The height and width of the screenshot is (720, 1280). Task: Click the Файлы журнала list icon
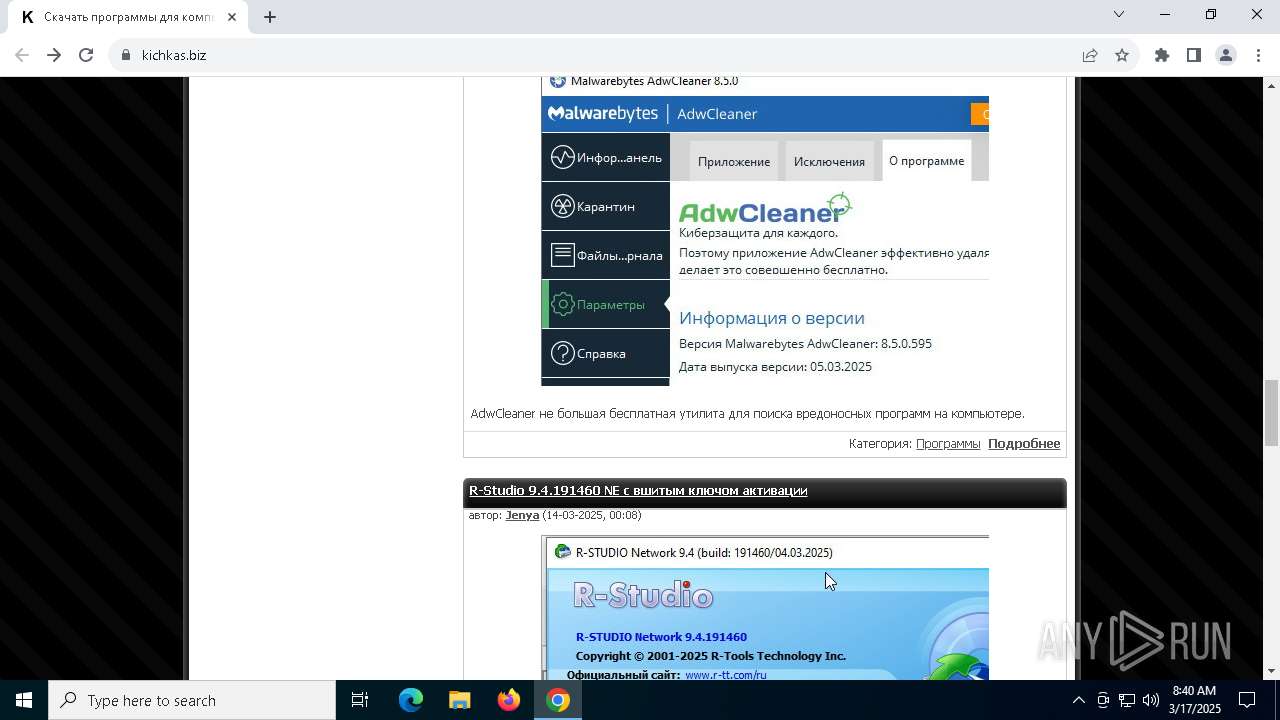[x=562, y=255]
